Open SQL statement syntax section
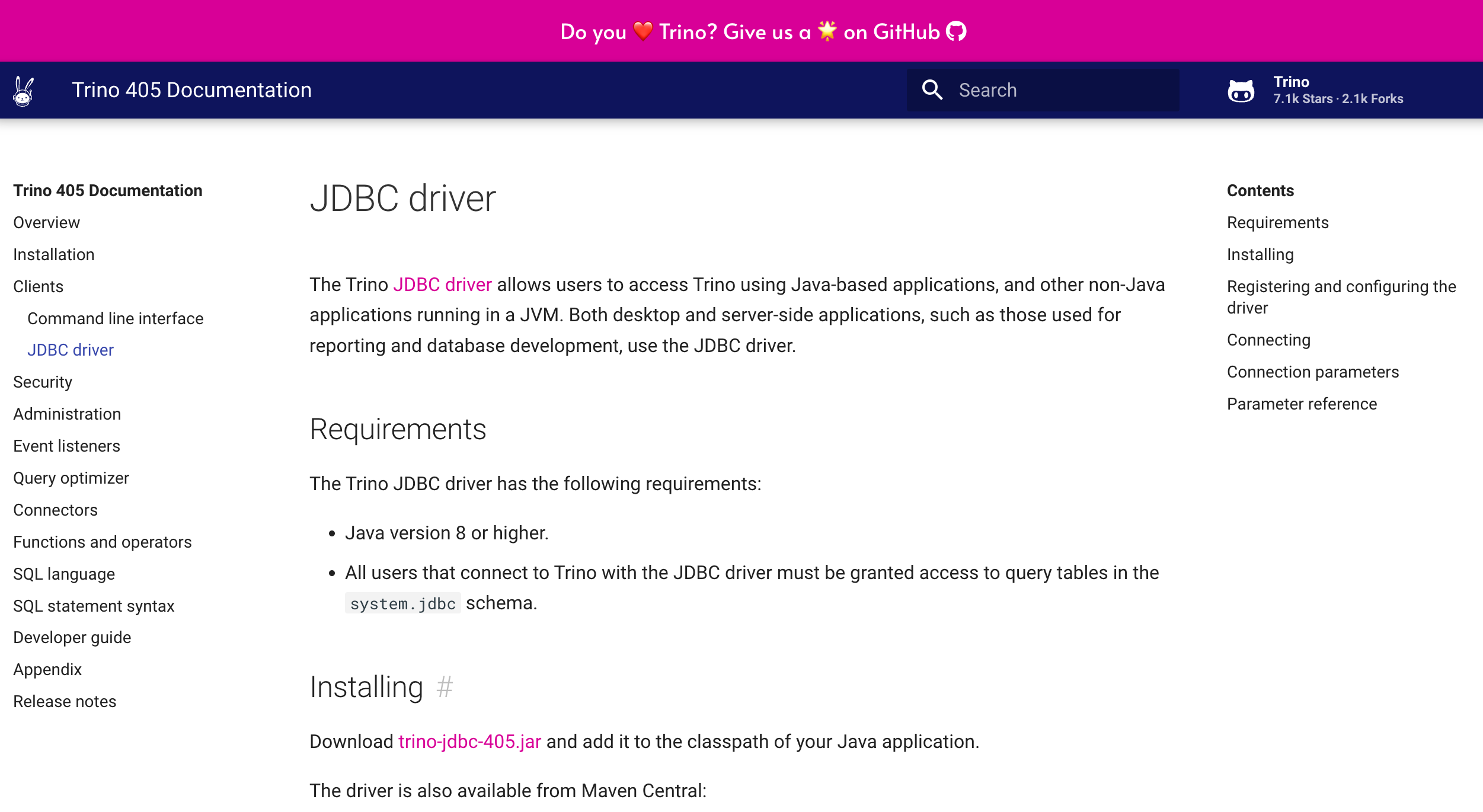The height and width of the screenshot is (812, 1483). (x=94, y=606)
